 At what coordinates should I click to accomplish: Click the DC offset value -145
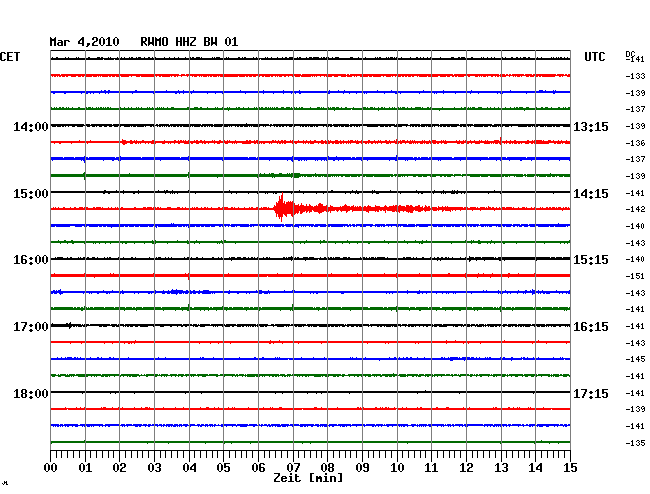point(635,359)
